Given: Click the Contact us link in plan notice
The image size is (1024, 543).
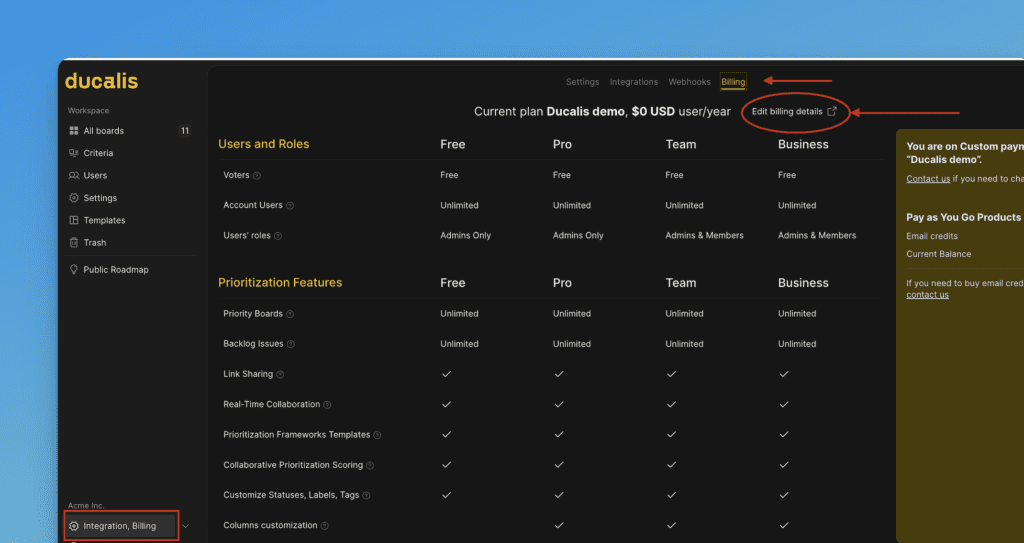Looking at the screenshot, I should 928,179.
